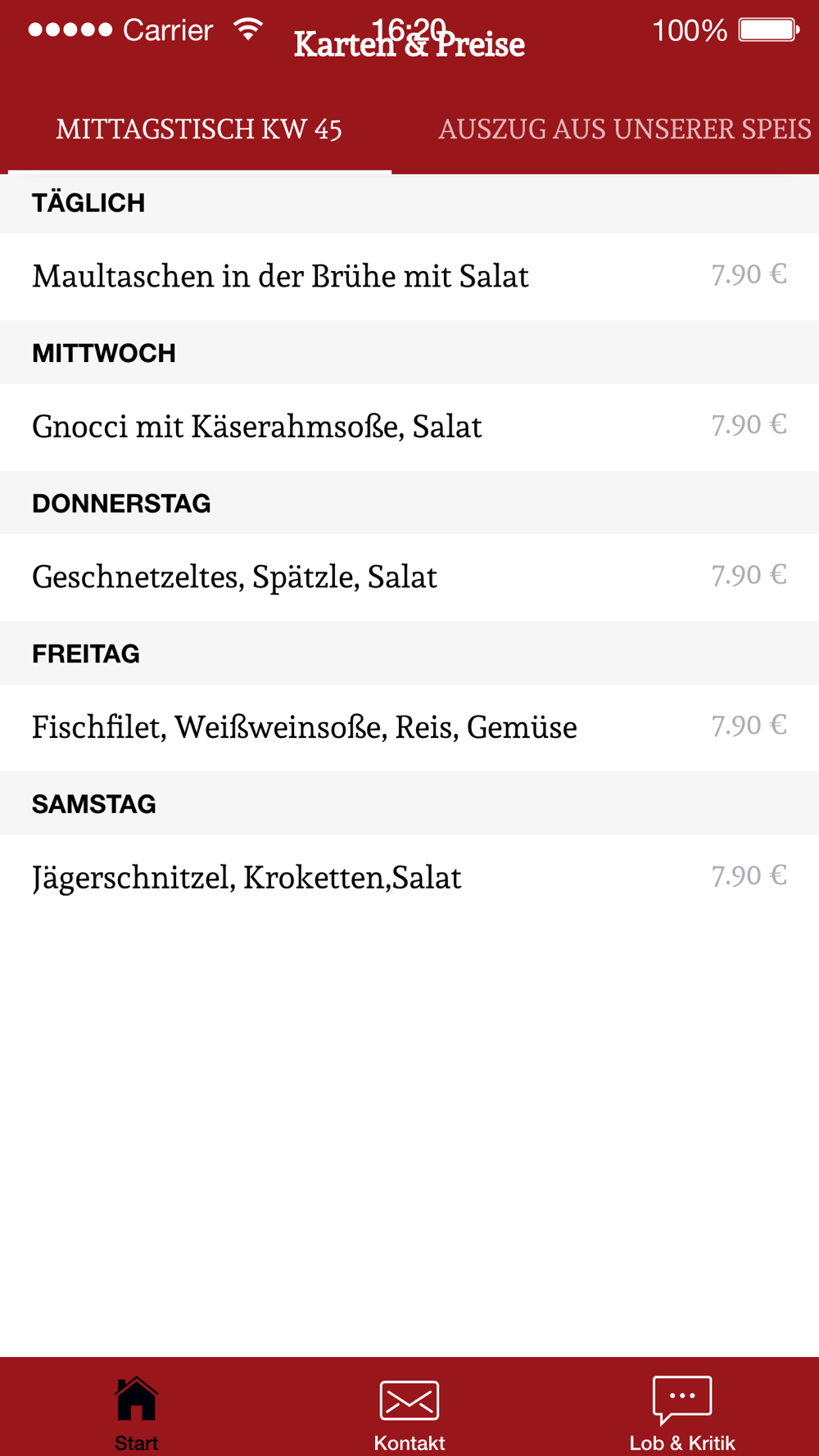Tap the Samstag section header
The height and width of the screenshot is (1456, 819).
pos(409,803)
